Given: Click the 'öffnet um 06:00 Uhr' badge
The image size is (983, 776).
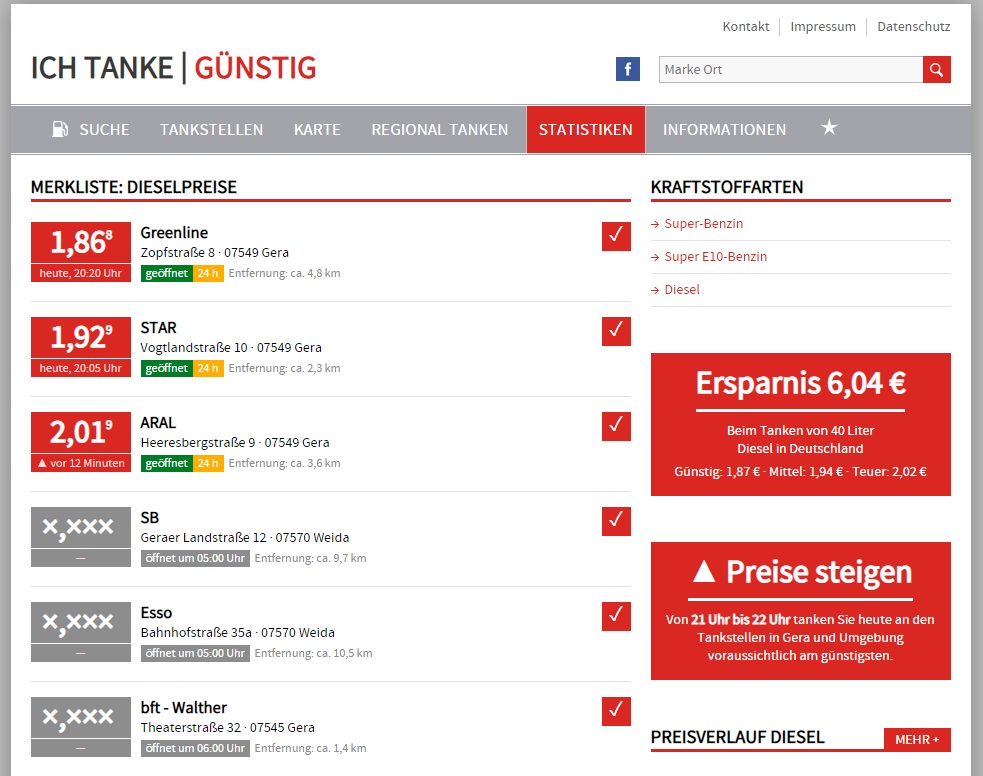Looking at the screenshot, I should click(195, 748).
